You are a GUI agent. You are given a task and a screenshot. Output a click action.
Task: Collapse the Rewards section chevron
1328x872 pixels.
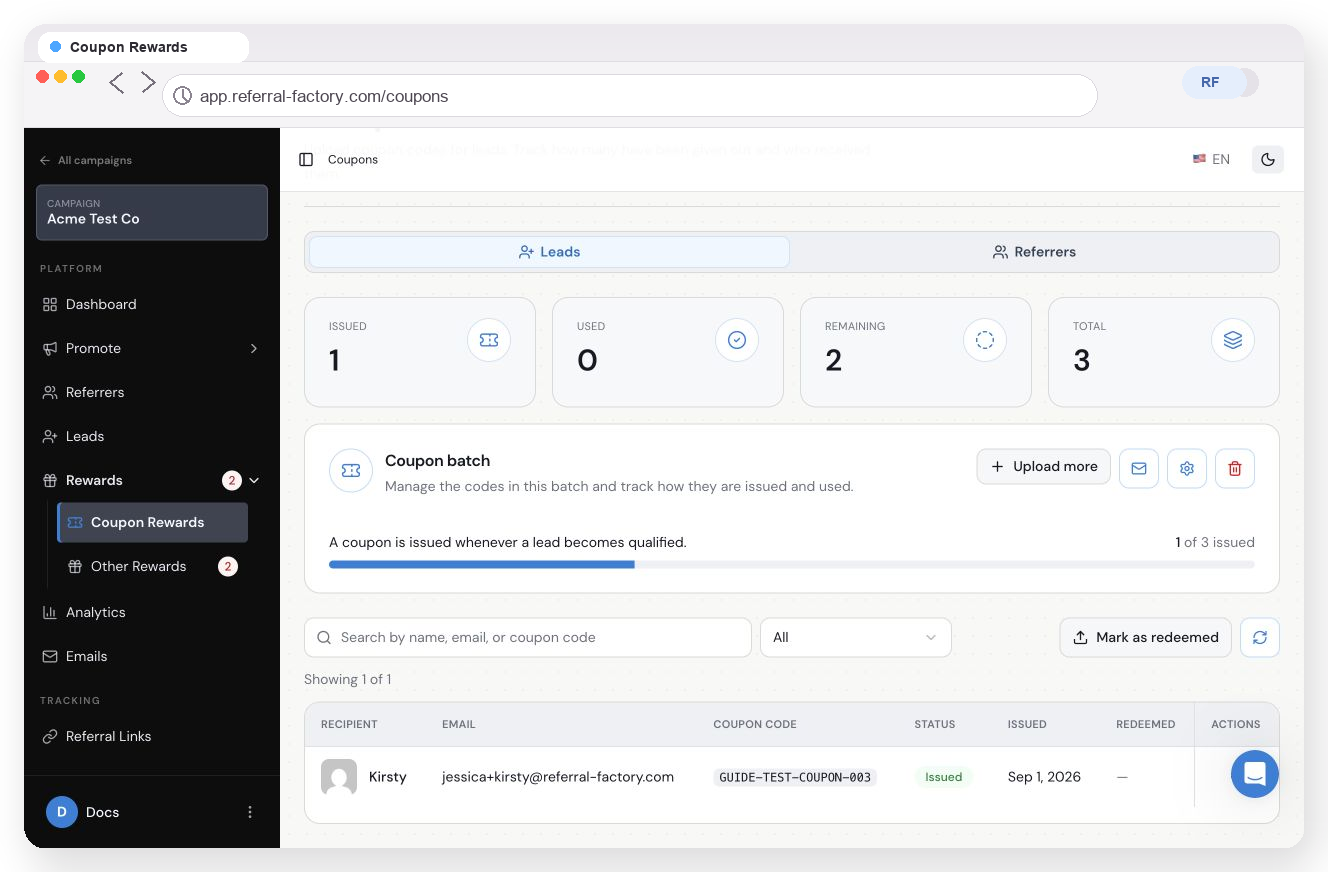254,481
